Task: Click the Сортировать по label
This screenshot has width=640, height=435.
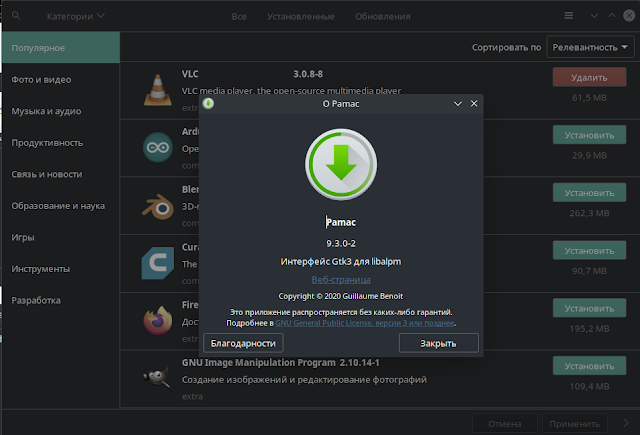Action: pos(507,47)
